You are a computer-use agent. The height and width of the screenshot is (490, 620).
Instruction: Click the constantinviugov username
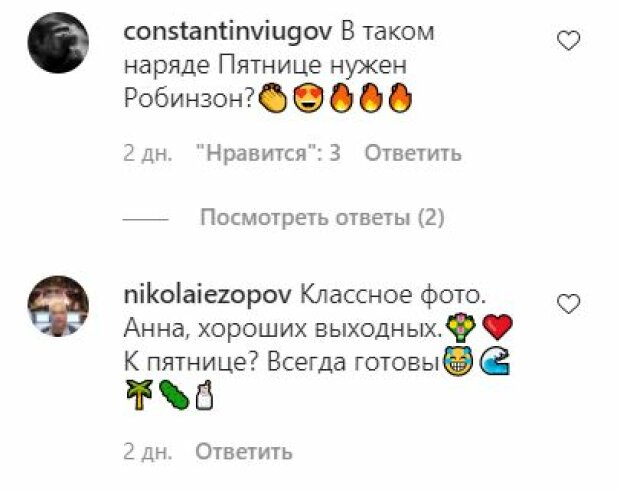click(x=227, y=32)
